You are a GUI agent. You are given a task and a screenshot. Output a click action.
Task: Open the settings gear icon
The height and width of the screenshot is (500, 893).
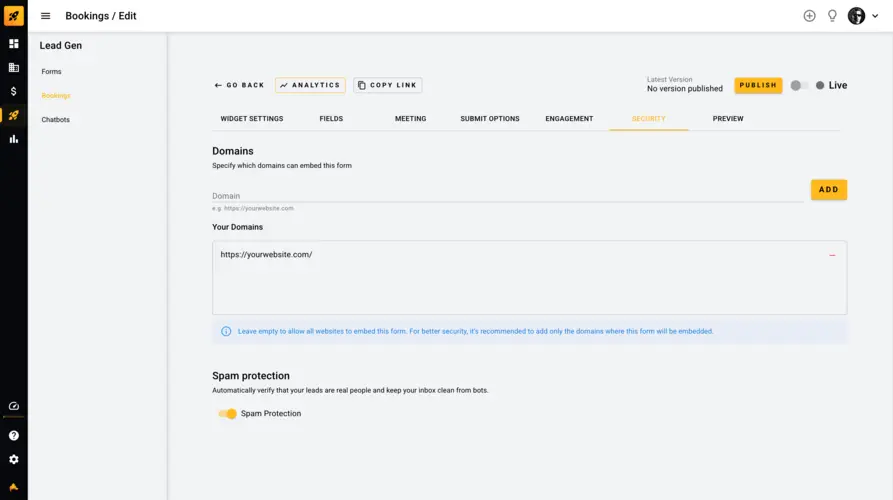click(x=14, y=460)
